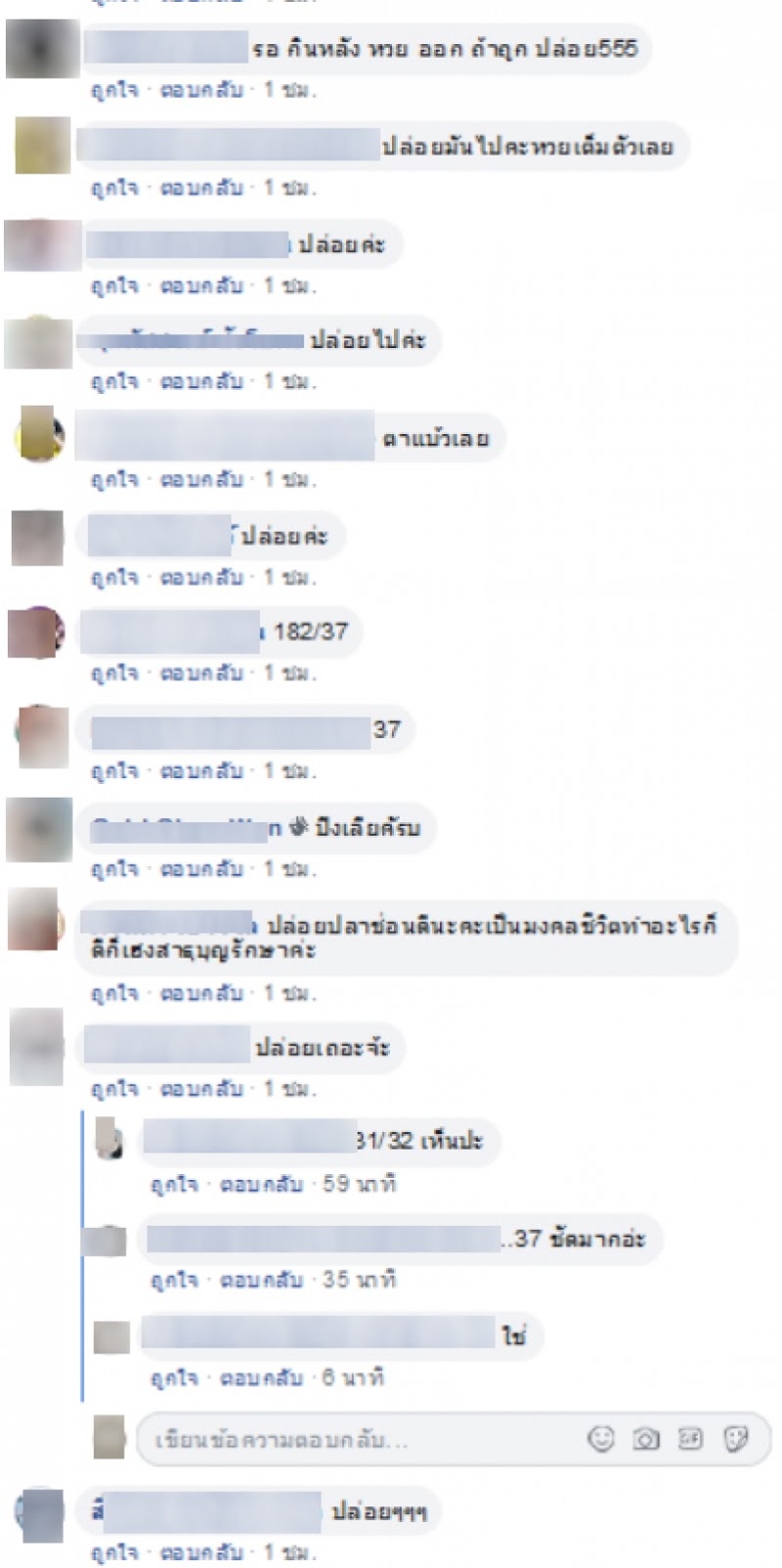Like the reply that says ใช่
This screenshot has height=1568, width=782.
pos(173,1378)
